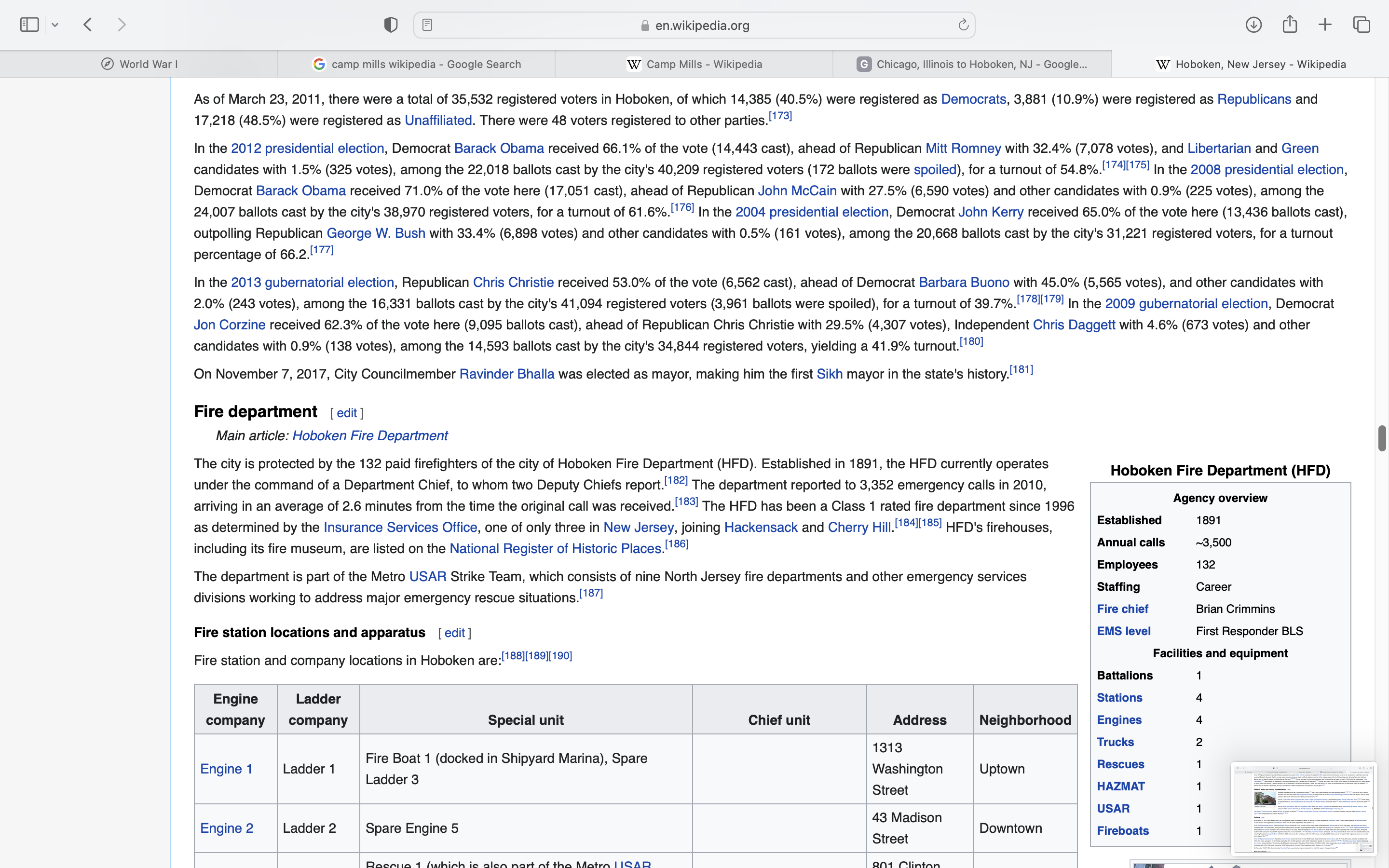Click the Share button
The image size is (1389, 868).
(1290, 25)
